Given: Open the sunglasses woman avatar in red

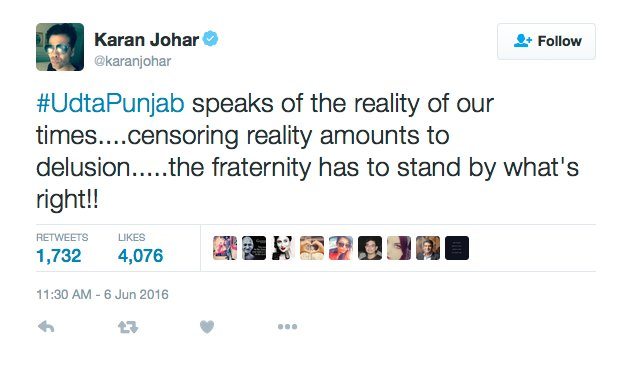Looking at the screenshot, I should coord(341,248).
